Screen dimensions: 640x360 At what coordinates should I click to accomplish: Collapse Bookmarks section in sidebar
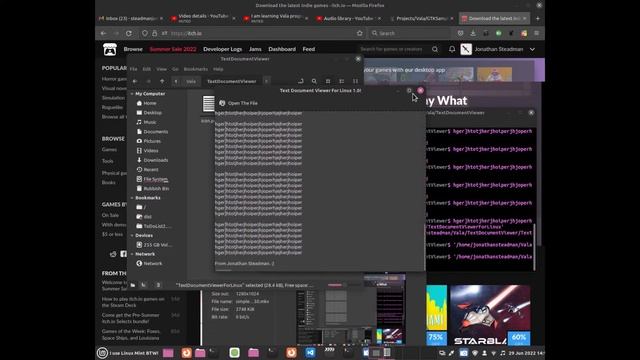[x=132, y=198]
